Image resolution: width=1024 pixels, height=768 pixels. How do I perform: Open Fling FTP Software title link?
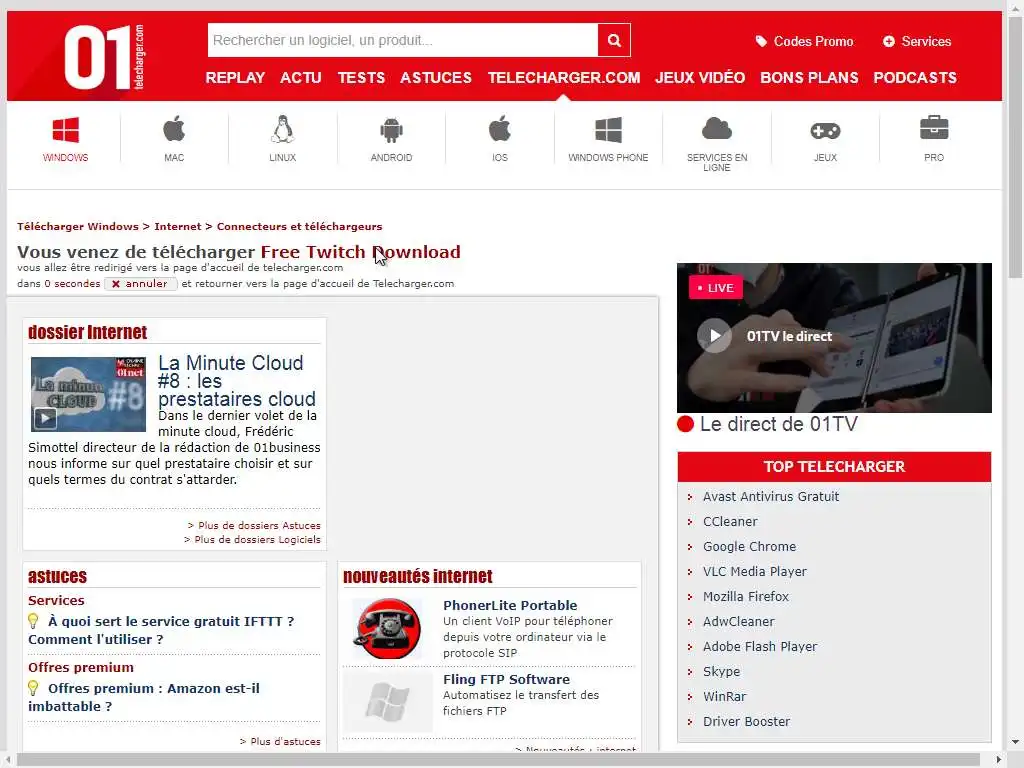506,679
